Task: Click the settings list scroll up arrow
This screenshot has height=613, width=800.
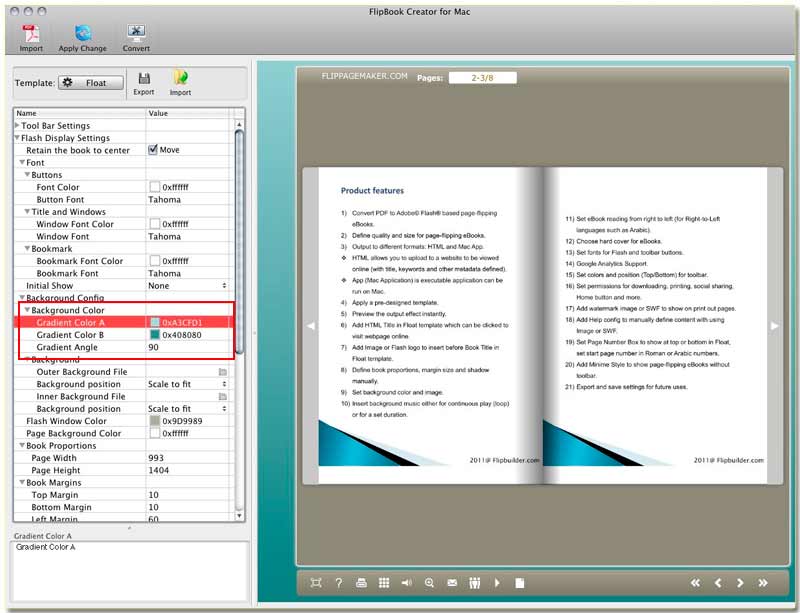Action: [239, 125]
